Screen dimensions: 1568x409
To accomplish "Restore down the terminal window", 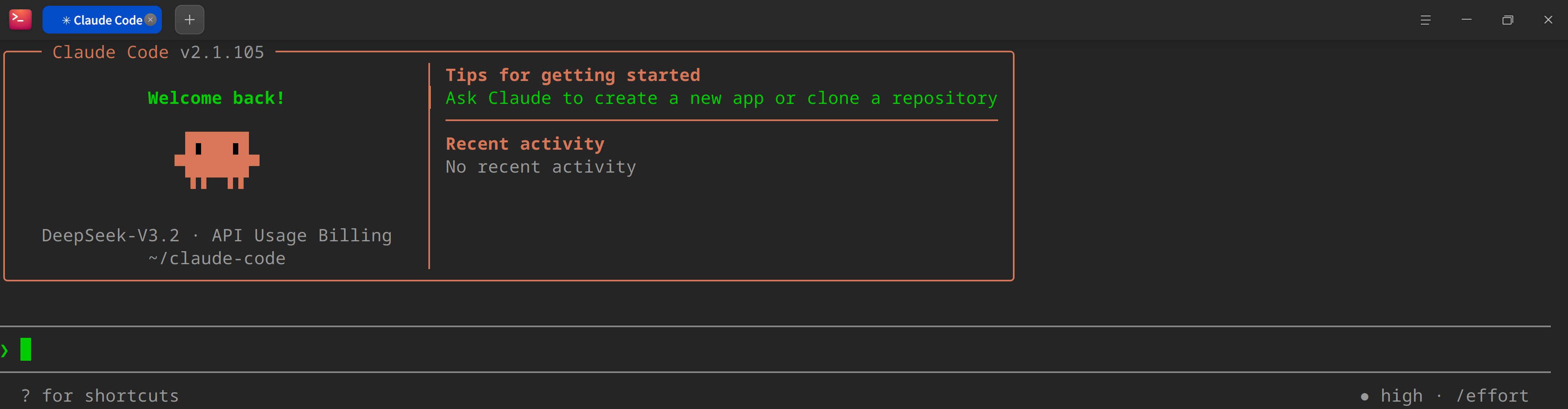I will click(1507, 20).
